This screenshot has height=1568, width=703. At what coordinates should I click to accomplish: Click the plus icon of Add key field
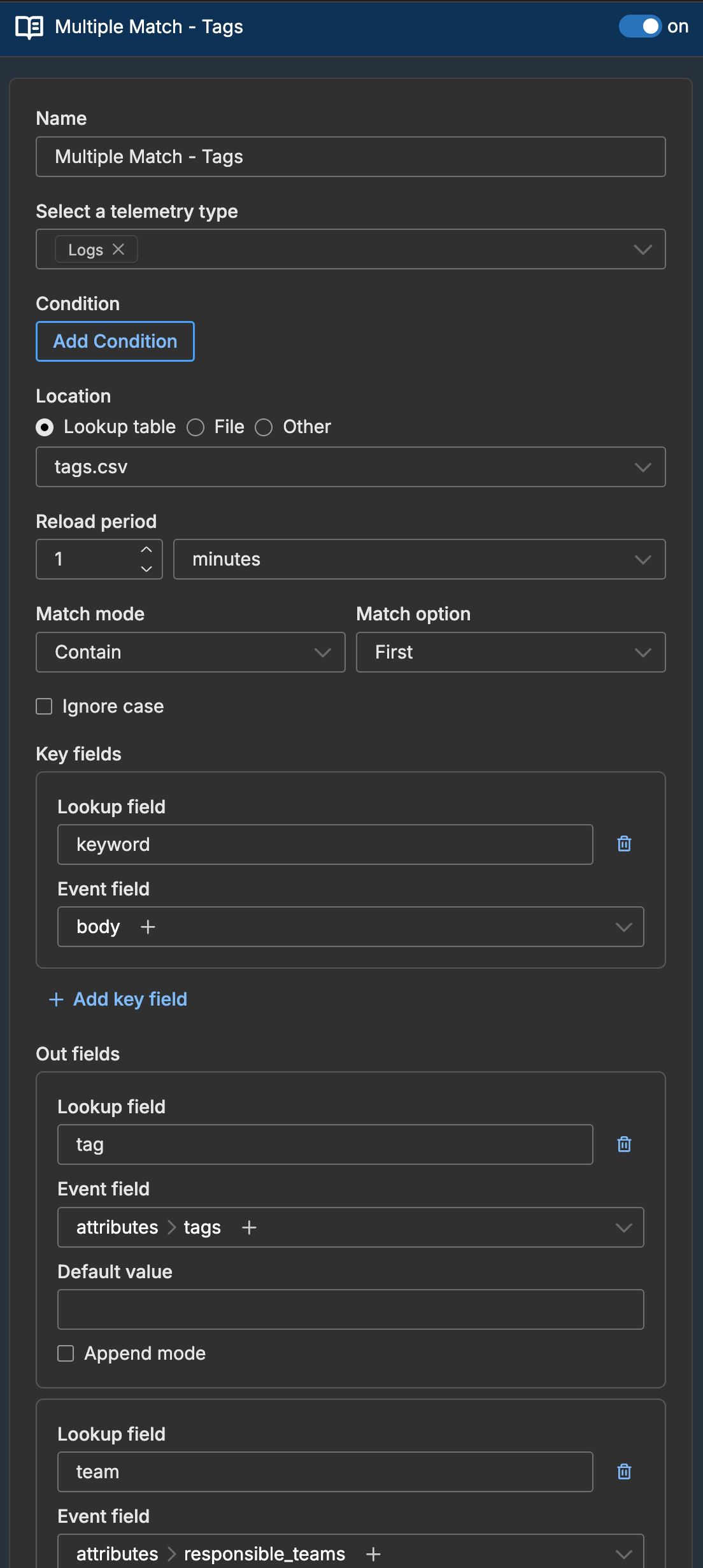[x=56, y=999]
